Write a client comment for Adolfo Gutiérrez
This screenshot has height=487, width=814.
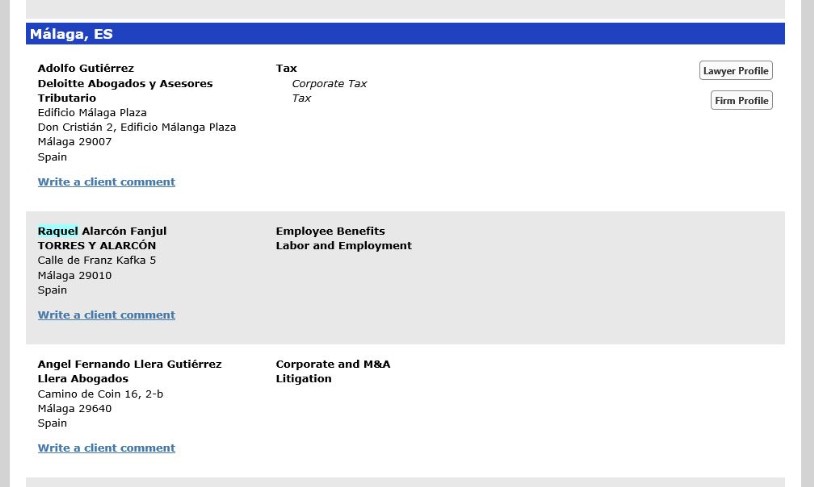click(106, 182)
